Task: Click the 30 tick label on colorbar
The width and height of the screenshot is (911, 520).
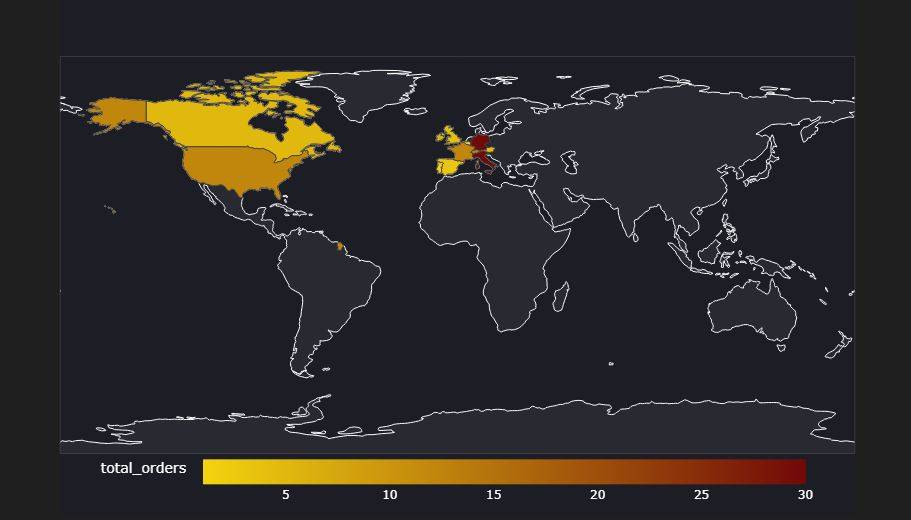Action: tap(805, 495)
